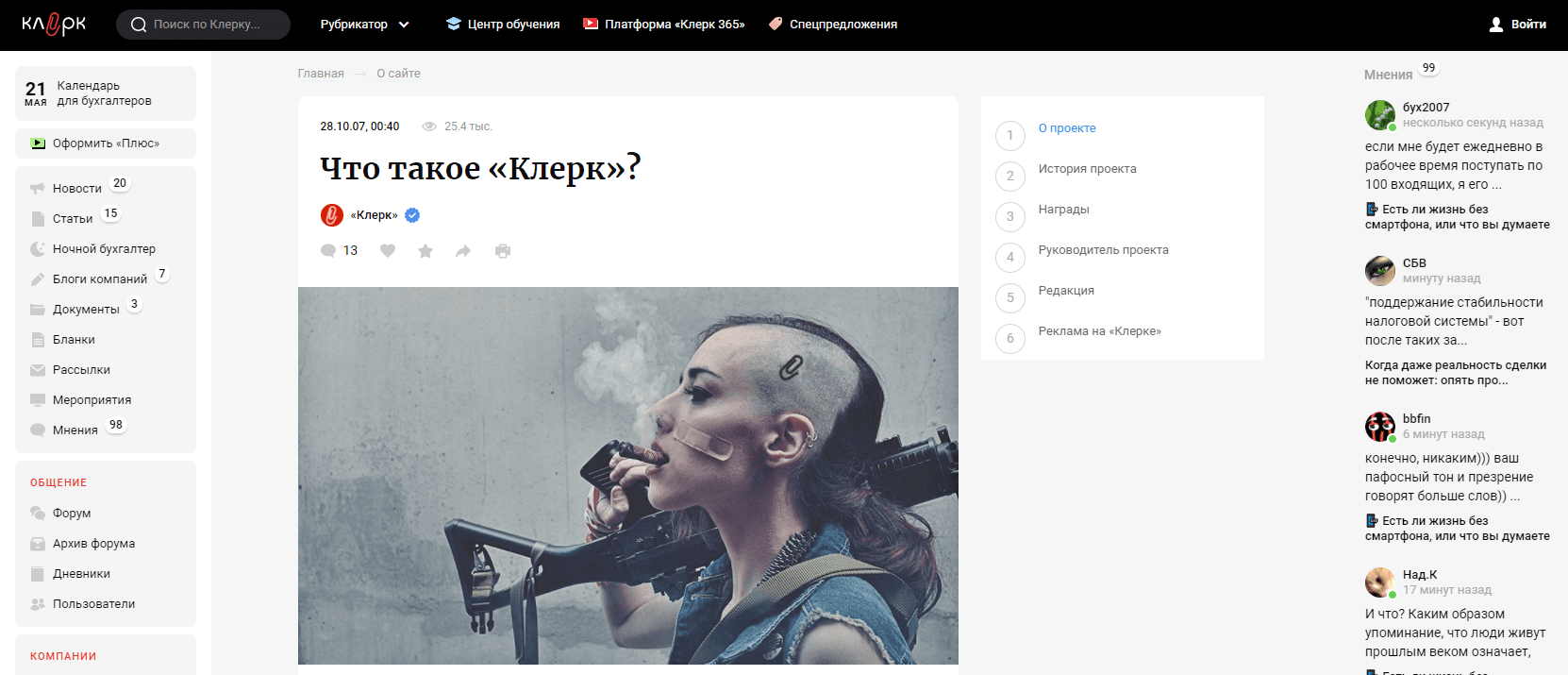Viewport: 1568px width, 675px height.
Task: Open topic Когда даже реальность сделки не поможет
Action: [x=1456, y=373]
